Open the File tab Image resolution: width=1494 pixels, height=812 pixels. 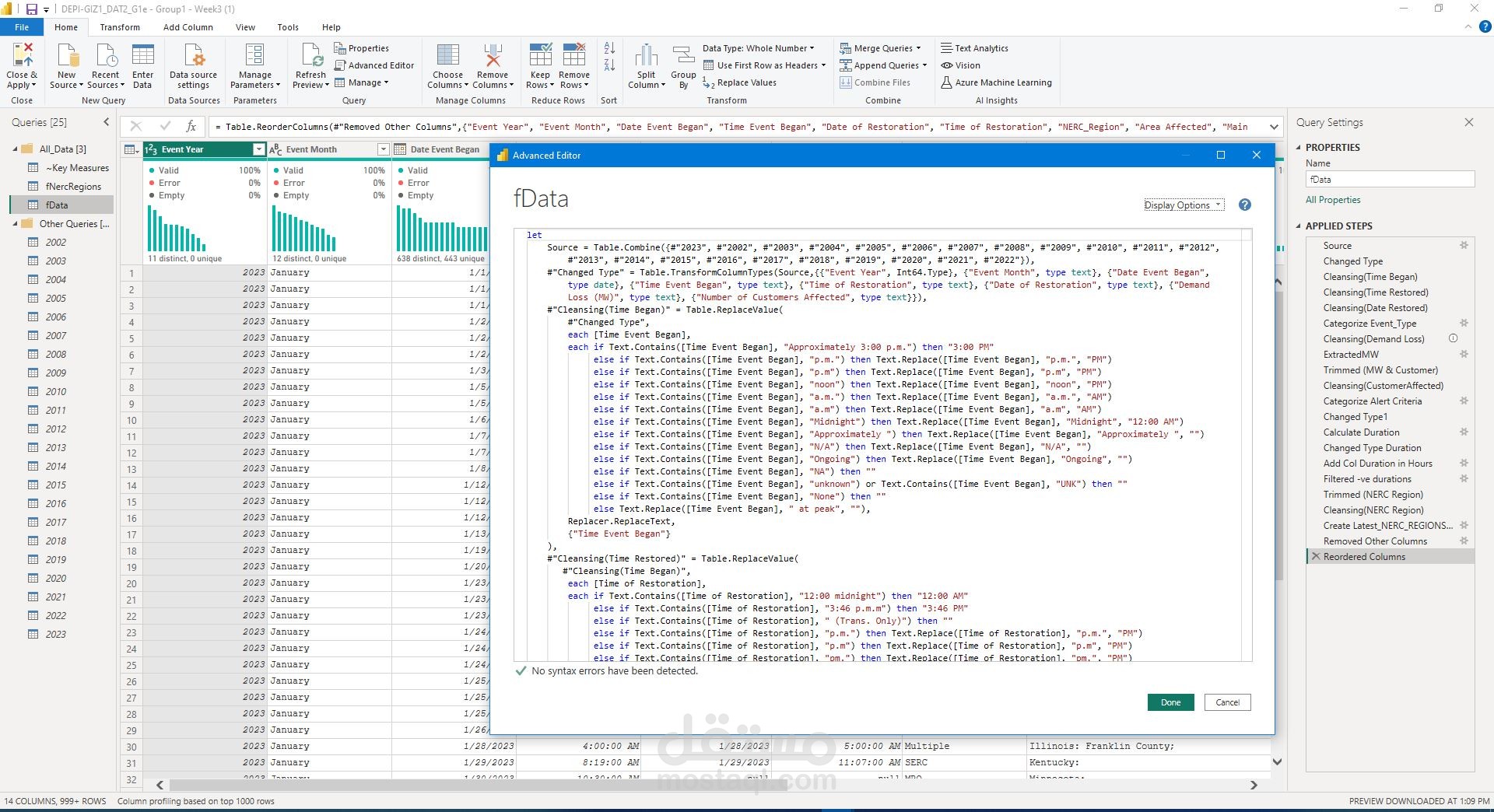[22, 27]
